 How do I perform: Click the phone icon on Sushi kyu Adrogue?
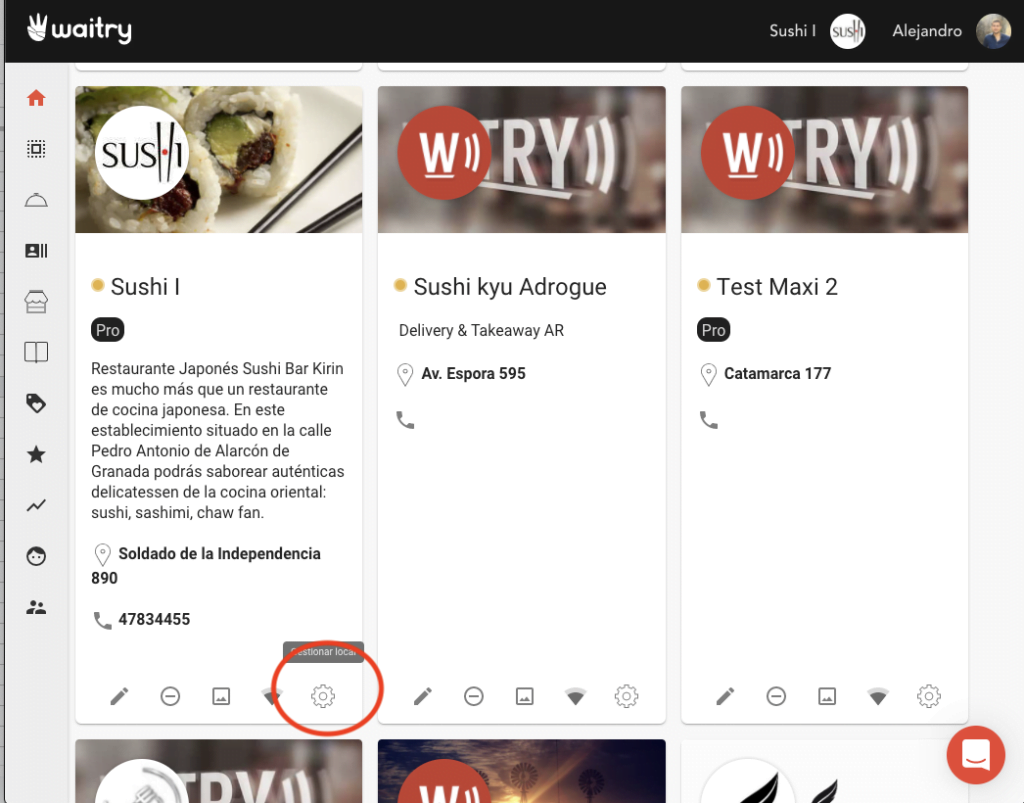point(406,420)
